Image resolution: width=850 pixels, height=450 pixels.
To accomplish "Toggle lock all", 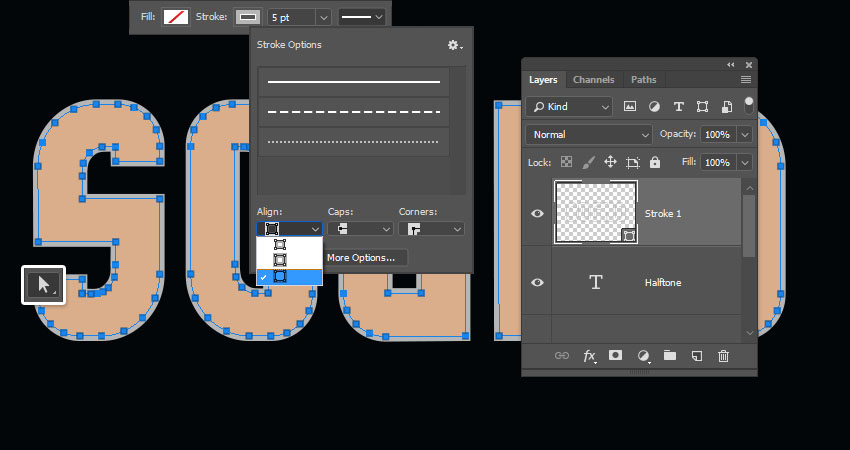I will tap(655, 162).
